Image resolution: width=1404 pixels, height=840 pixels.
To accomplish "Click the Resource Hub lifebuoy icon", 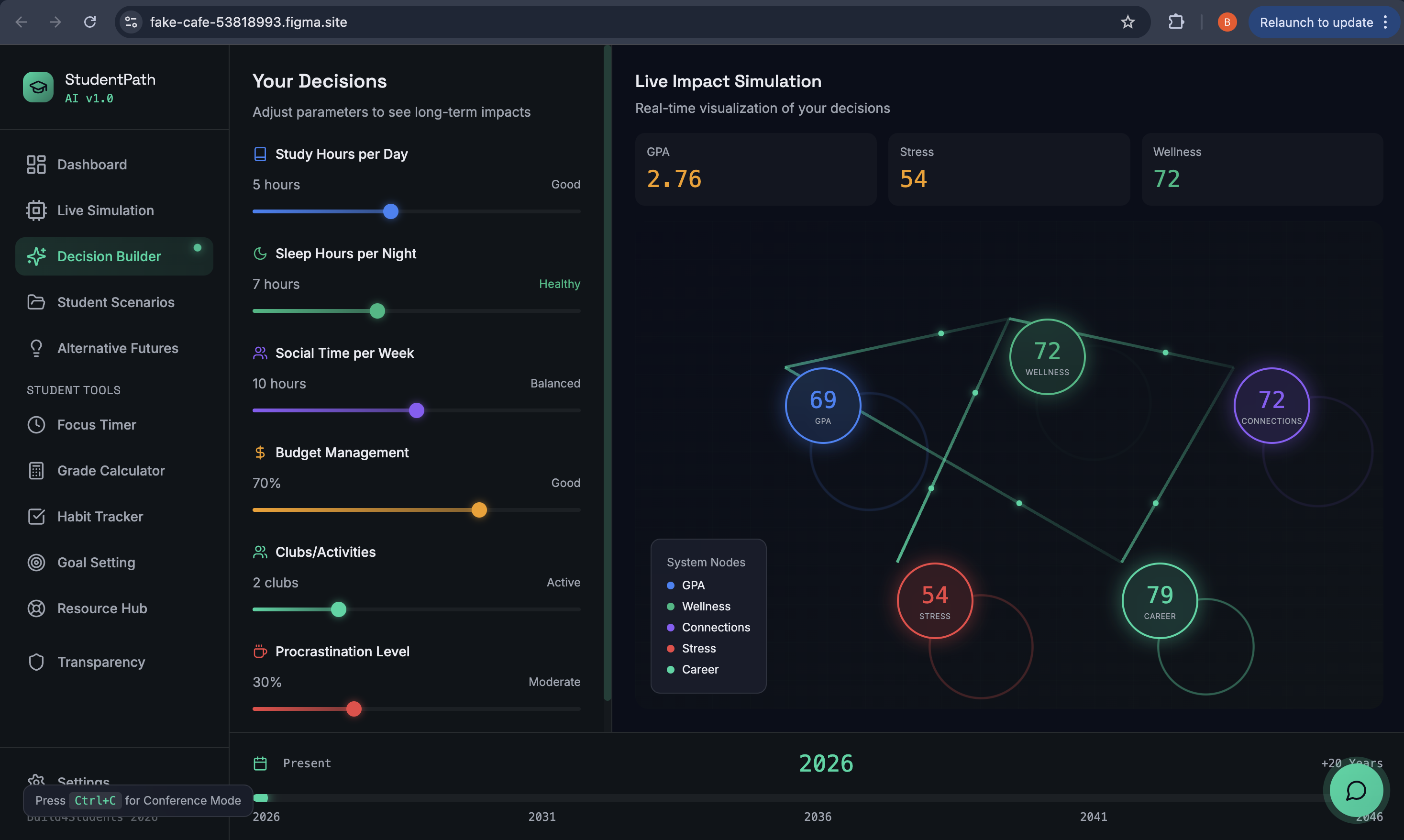I will click(36, 608).
